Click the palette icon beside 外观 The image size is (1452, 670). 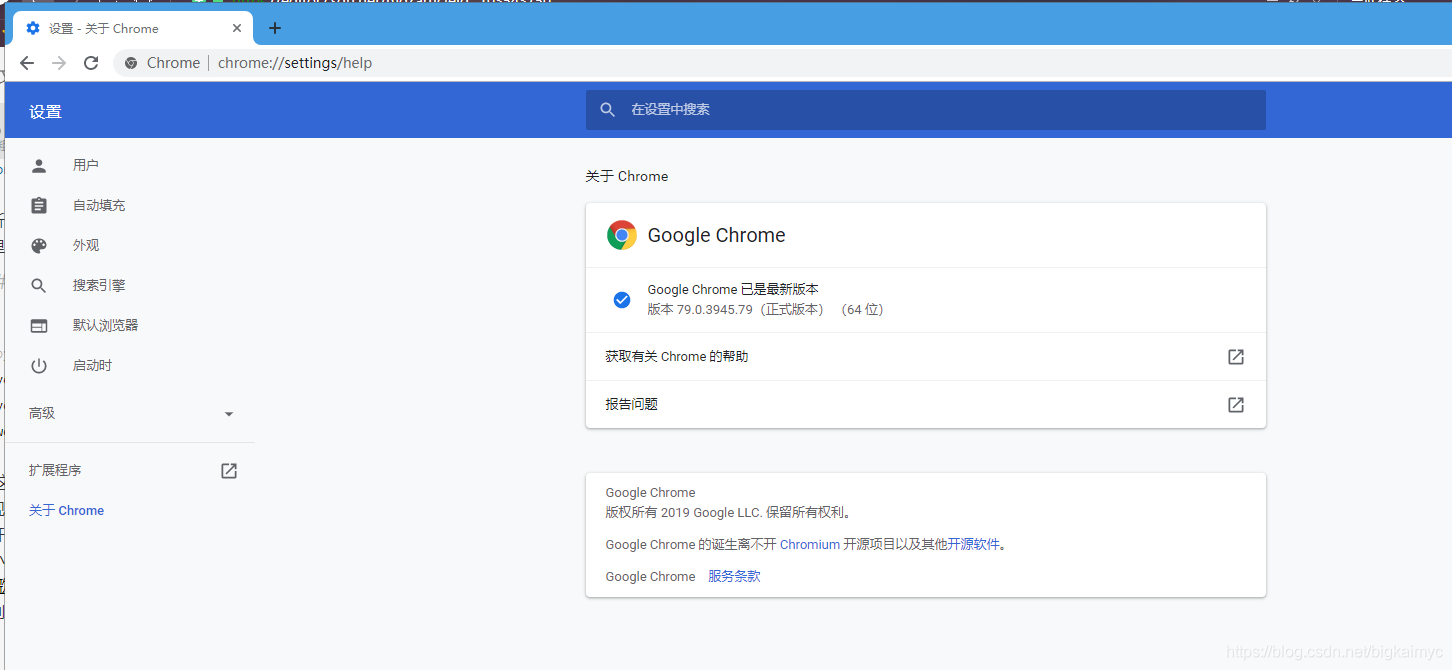point(39,245)
